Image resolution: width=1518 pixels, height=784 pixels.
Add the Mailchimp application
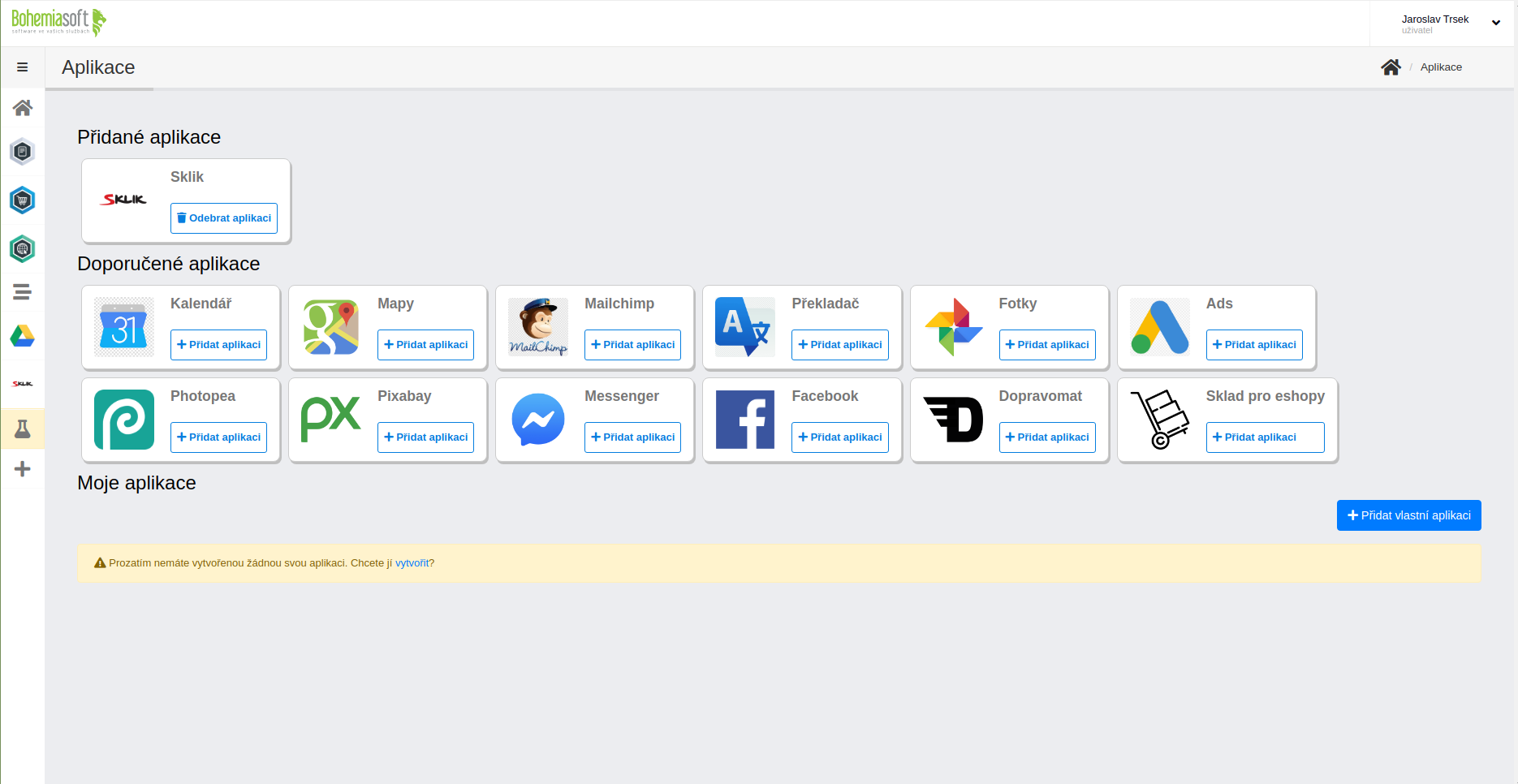(x=632, y=345)
